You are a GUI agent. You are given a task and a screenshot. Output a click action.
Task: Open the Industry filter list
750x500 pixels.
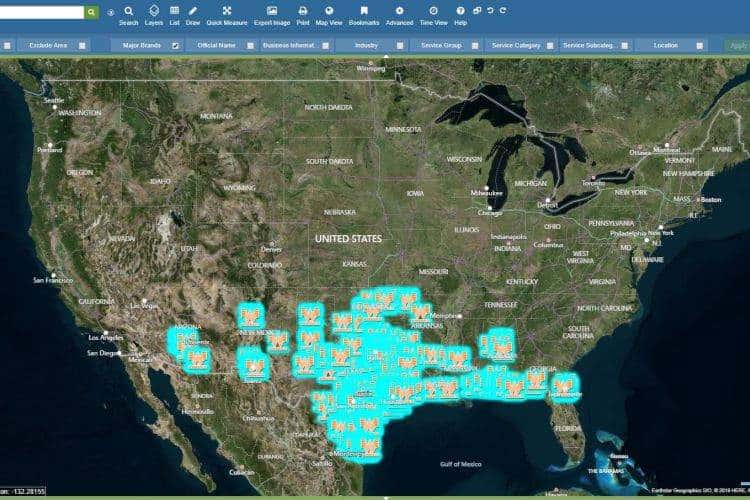371,45
